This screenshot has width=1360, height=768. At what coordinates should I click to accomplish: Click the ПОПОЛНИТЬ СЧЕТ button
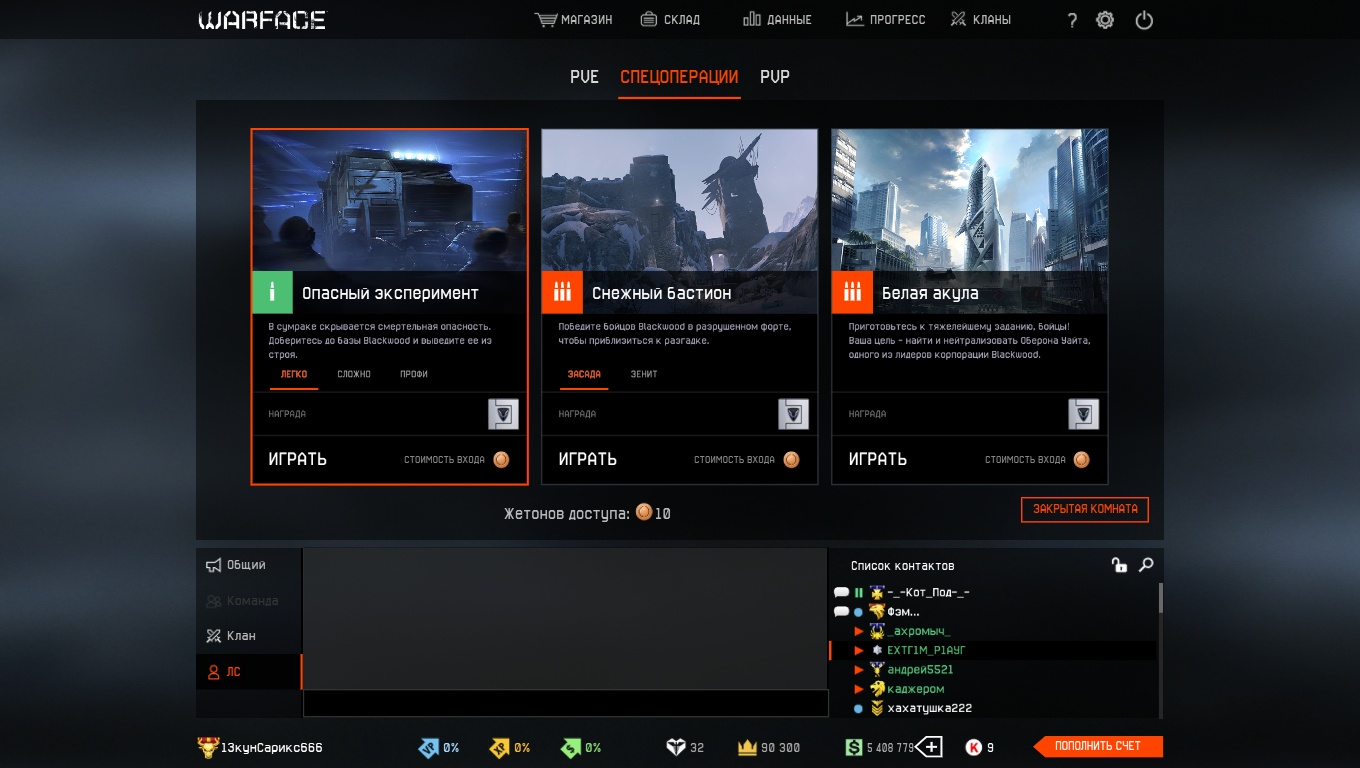coord(1098,746)
